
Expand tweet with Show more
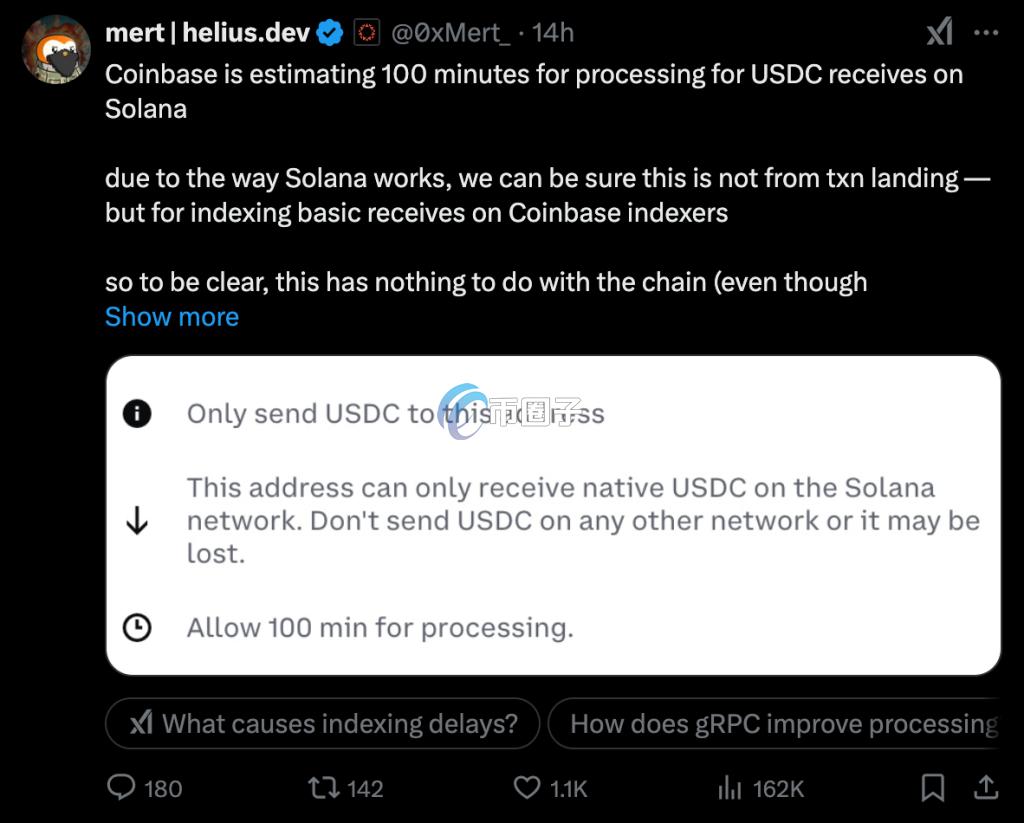(172, 317)
